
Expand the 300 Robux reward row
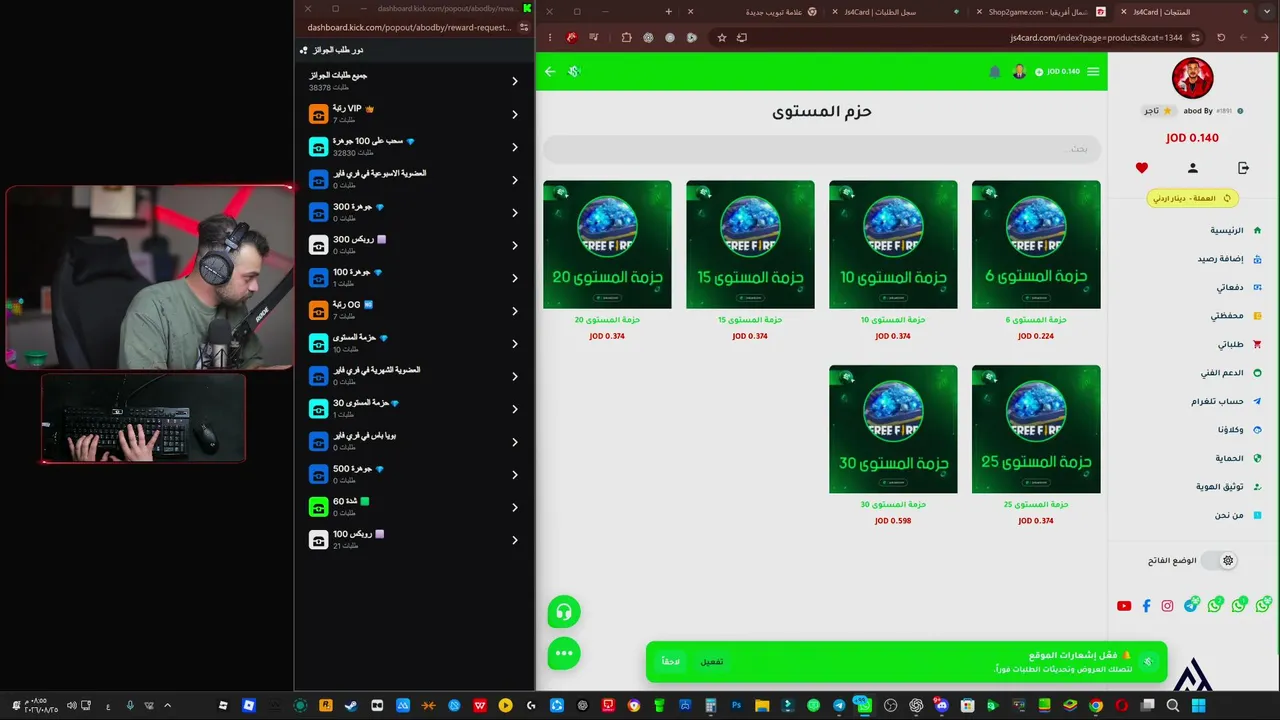[x=415, y=245]
